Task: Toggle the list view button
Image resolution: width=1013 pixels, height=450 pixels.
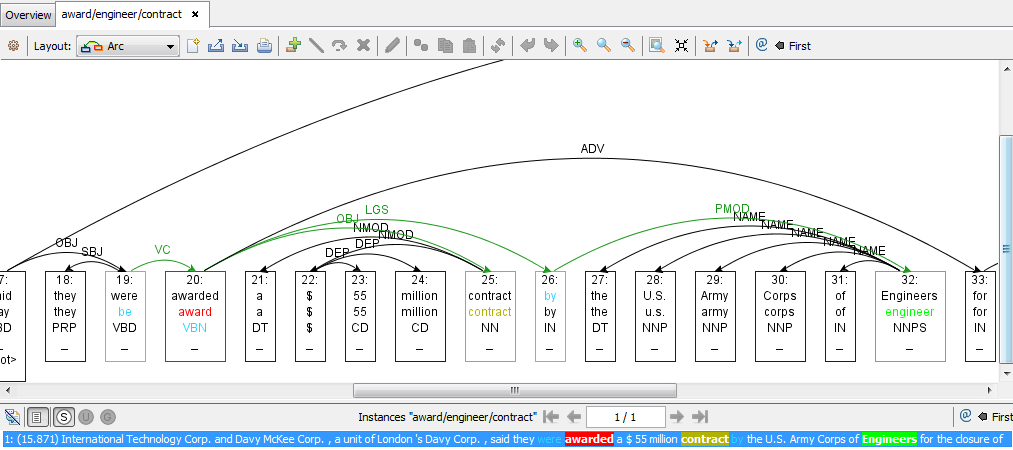Action: tap(37, 417)
